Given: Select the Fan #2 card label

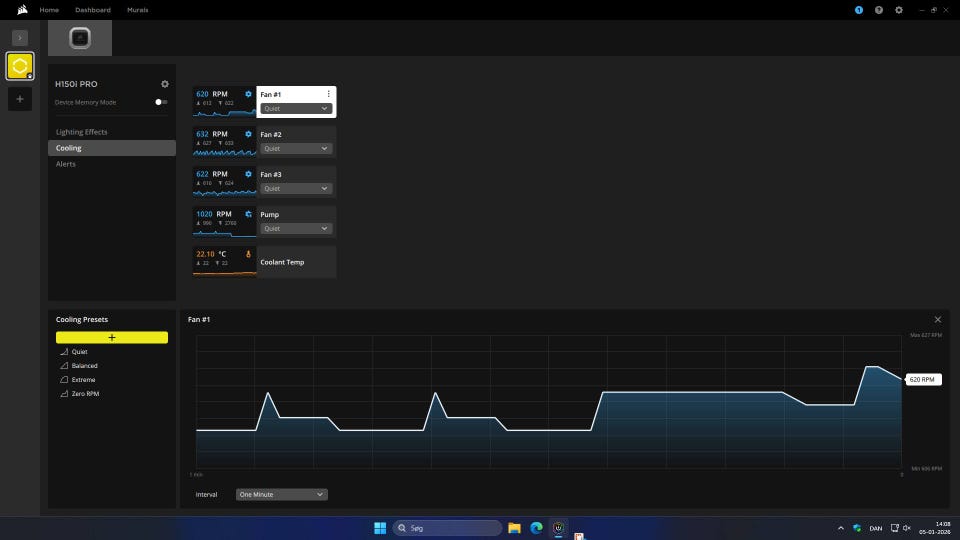Looking at the screenshot, I should 271,135.
